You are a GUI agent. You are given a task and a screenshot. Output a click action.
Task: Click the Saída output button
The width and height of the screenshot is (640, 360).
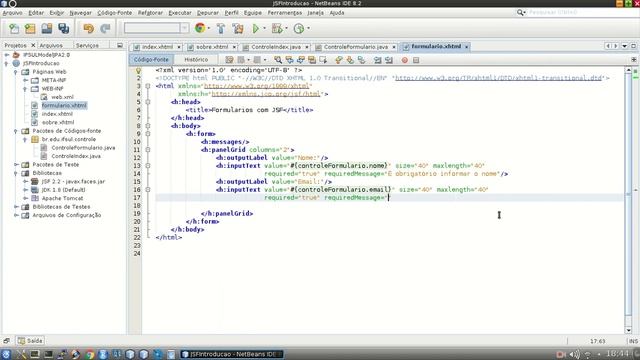pyautogui.click(x=31, y=341)
